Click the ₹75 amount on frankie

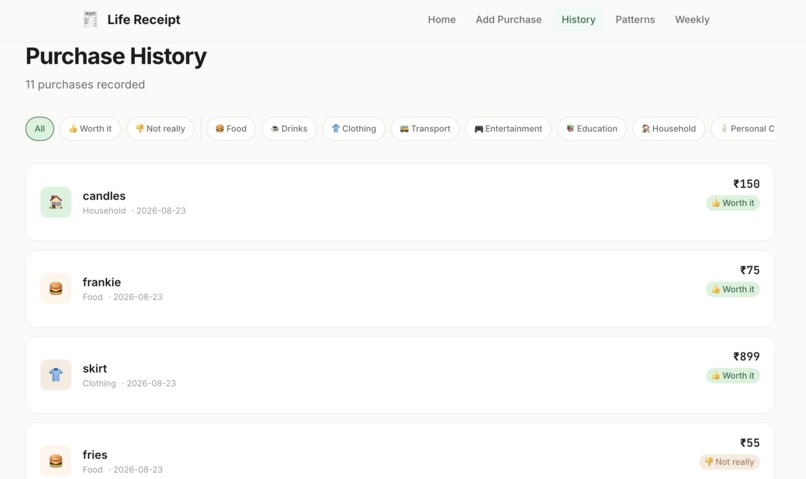(749, 270)
